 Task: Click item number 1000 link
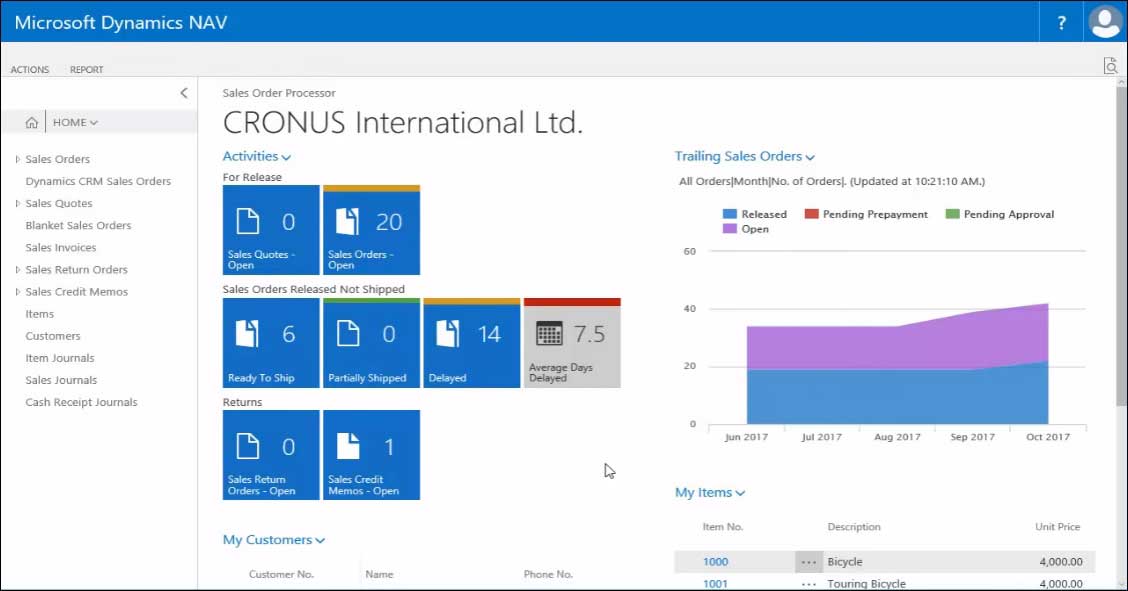point(715,562)
